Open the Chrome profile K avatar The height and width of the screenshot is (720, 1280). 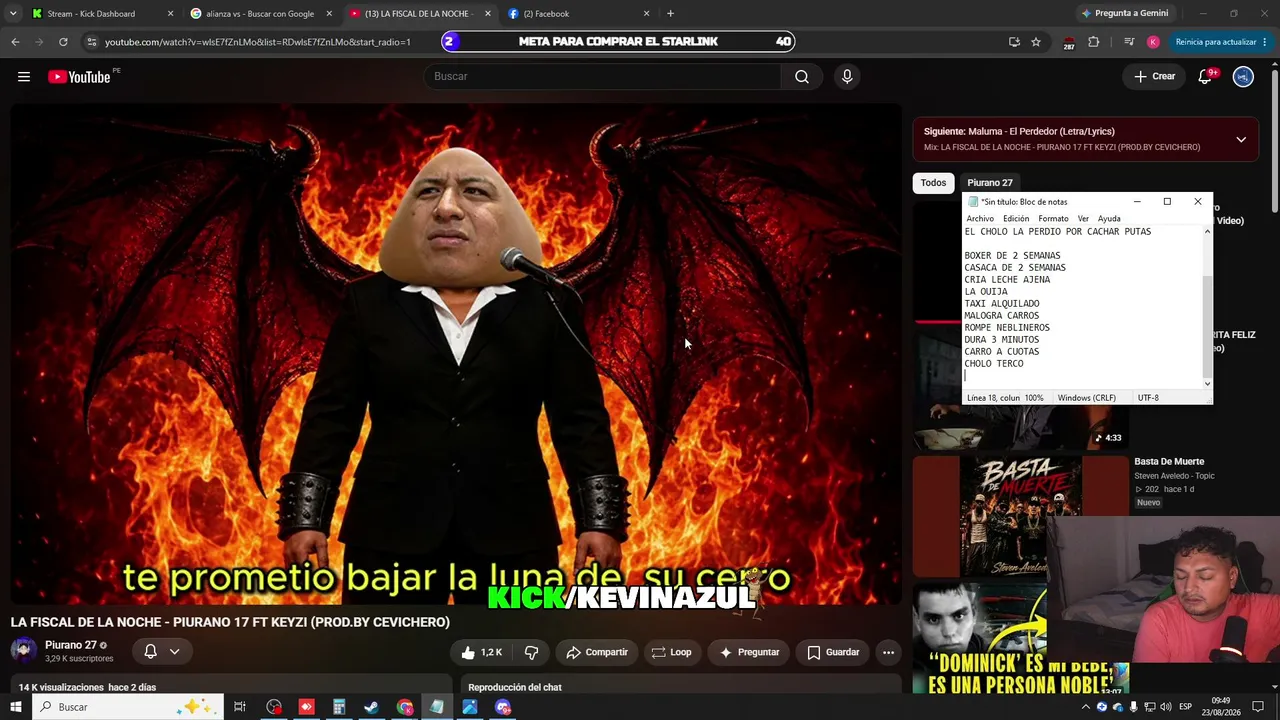[1153, 42]
